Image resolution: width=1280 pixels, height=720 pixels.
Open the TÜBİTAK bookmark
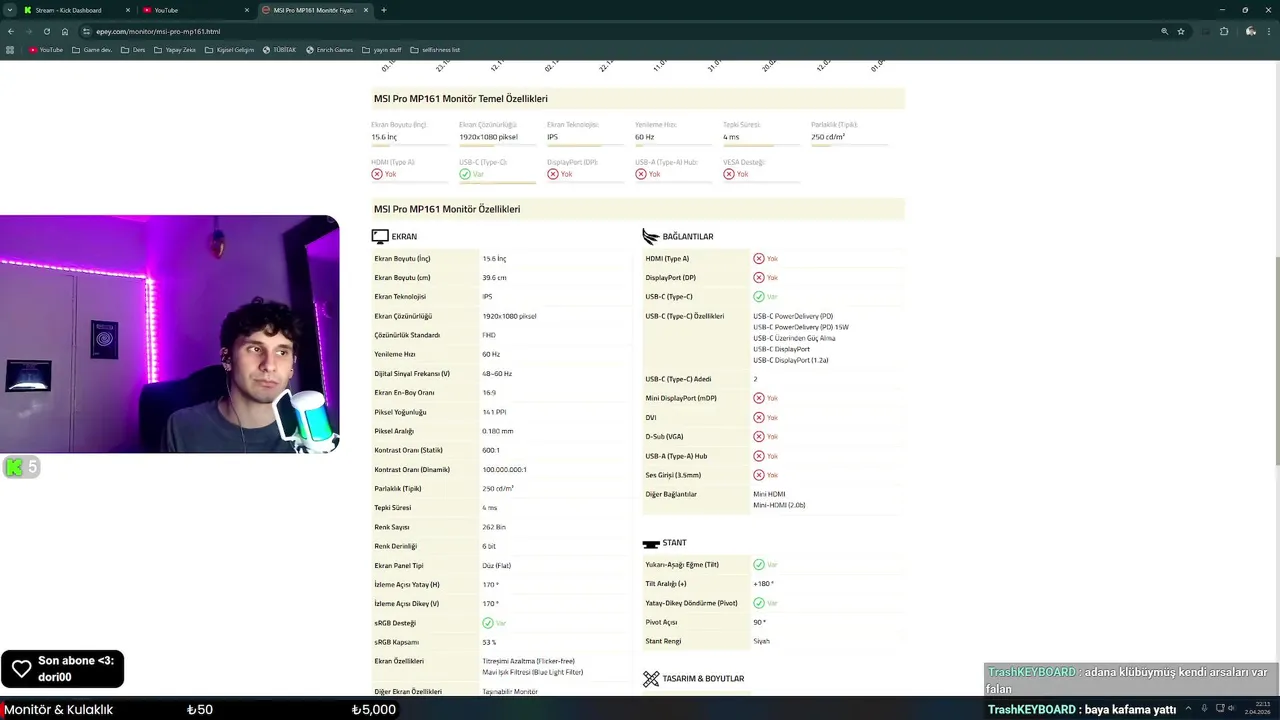click(280, 49)
